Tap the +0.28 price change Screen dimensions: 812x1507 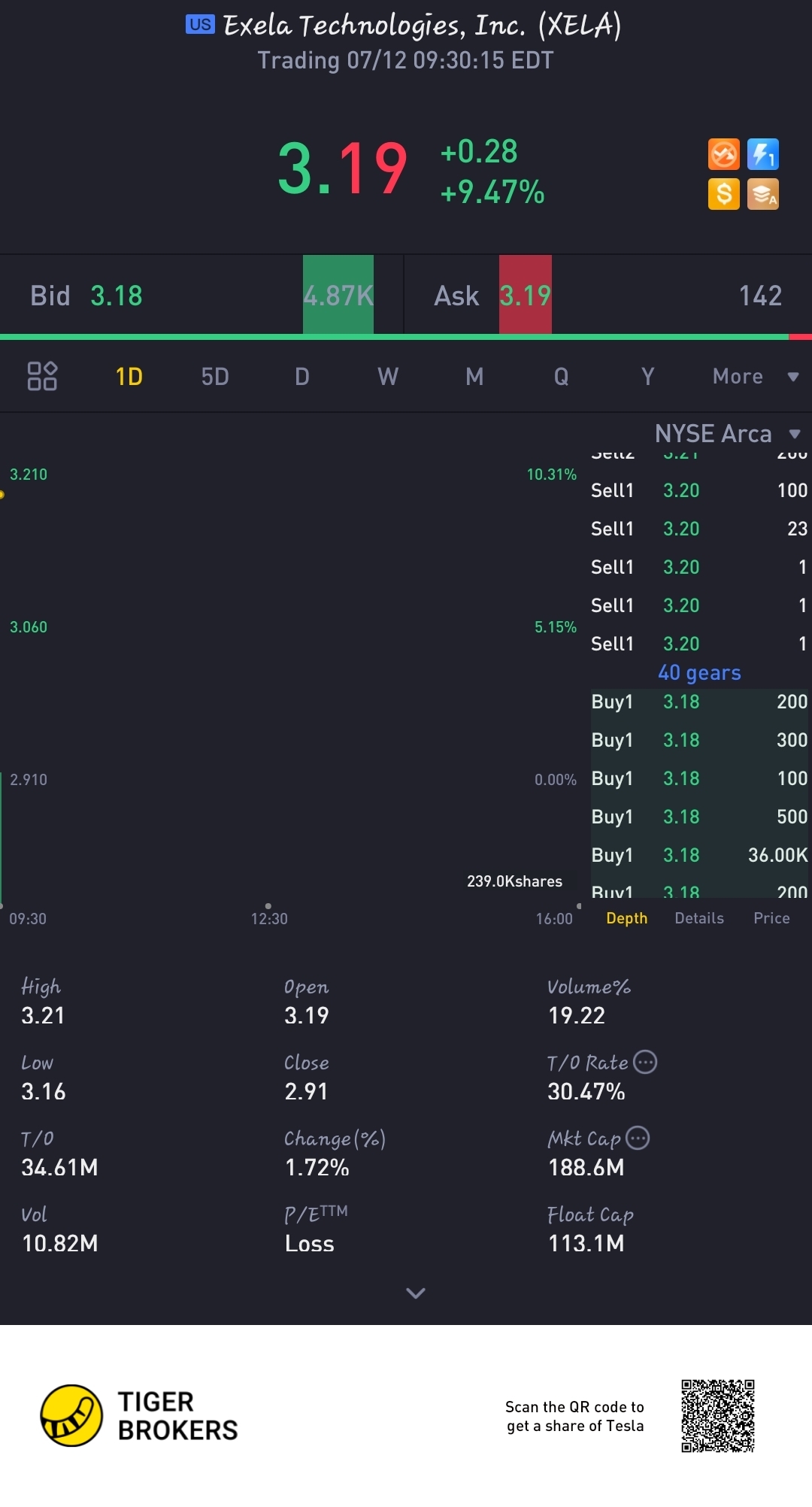pos(479,151)
